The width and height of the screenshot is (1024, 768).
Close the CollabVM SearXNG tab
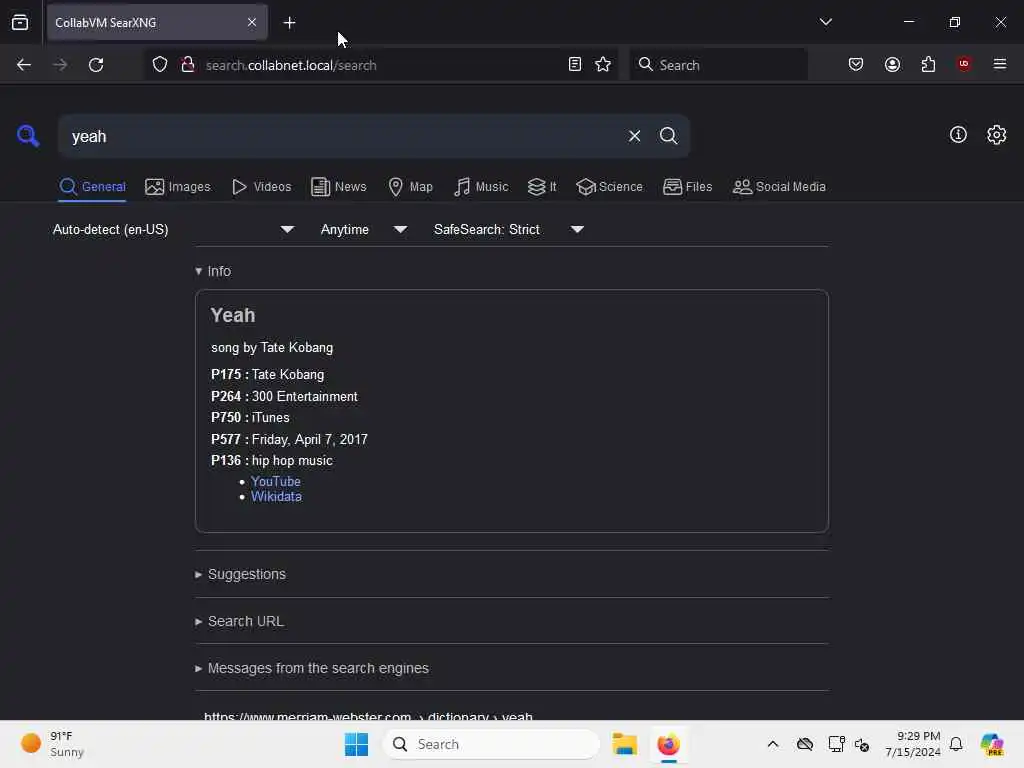coord(252,22)
